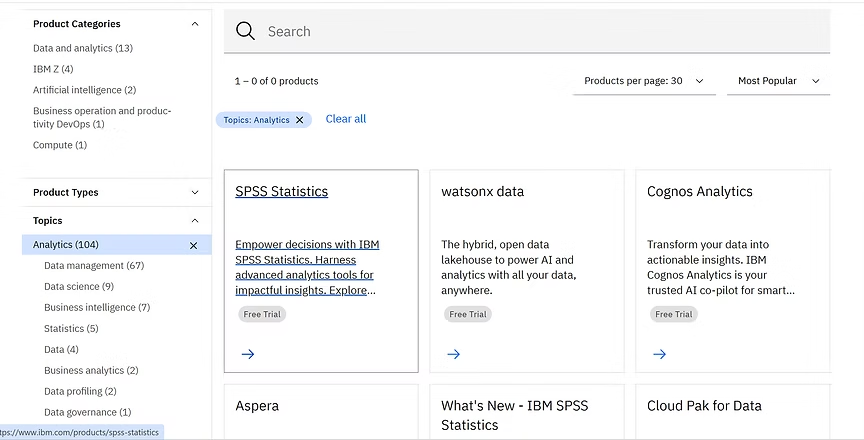The width and height of the screenshot is (864, 440).
Task: Open watsonx data card arrow
Action: [453, 354]
